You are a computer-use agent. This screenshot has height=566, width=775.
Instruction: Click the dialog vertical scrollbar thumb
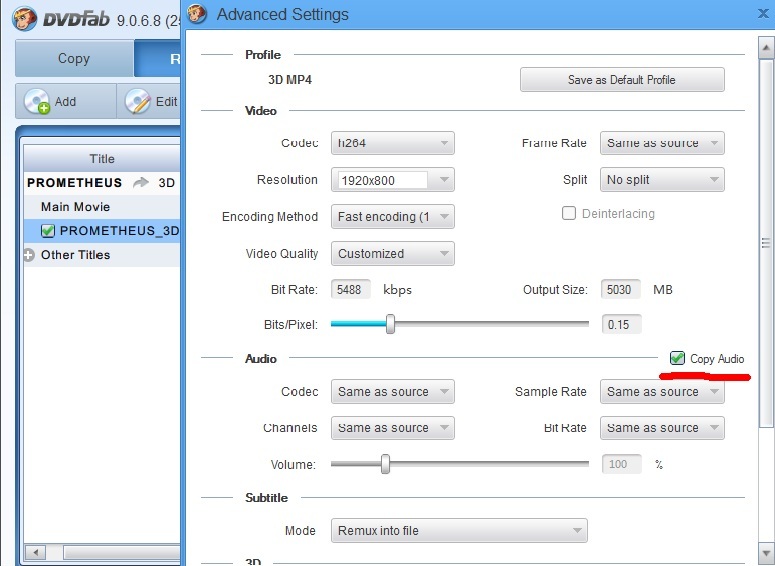pos(766,242)
